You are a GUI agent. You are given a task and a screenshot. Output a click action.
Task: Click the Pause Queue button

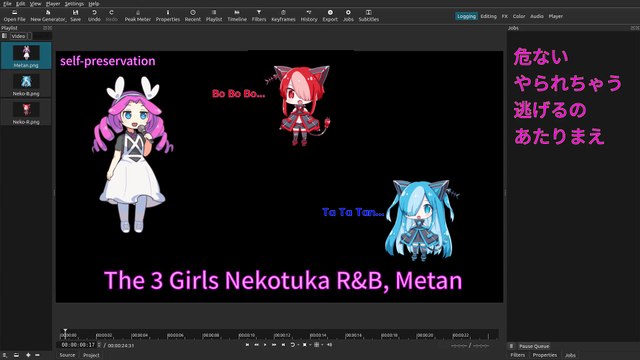coord(534,346)
